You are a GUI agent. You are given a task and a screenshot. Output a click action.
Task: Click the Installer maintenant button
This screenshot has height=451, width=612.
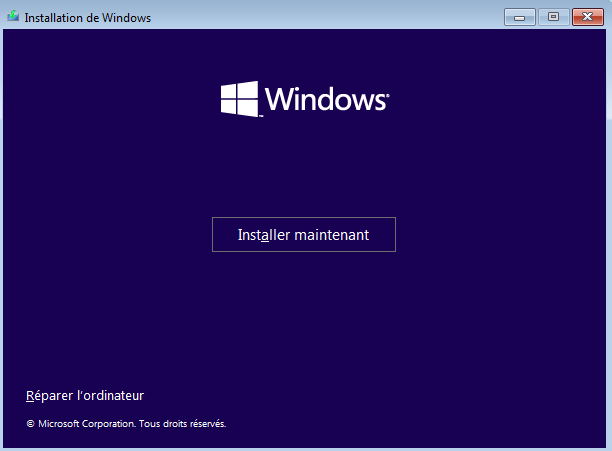point(304,234)
